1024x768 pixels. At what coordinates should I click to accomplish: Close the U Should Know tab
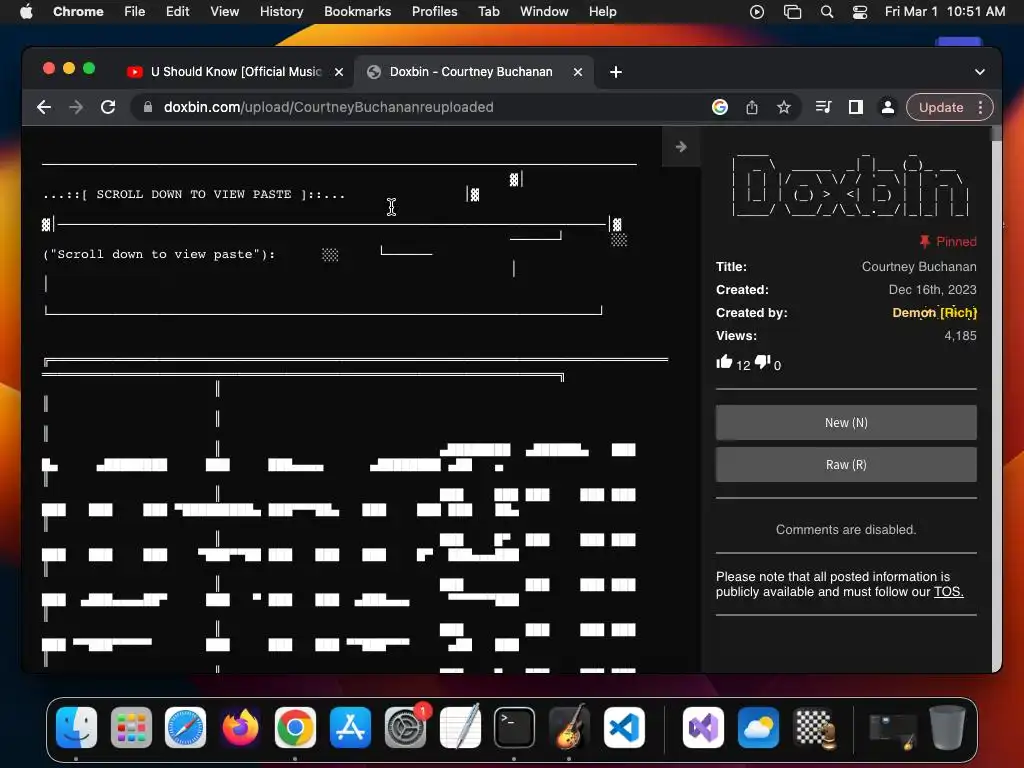coord(339,72)
